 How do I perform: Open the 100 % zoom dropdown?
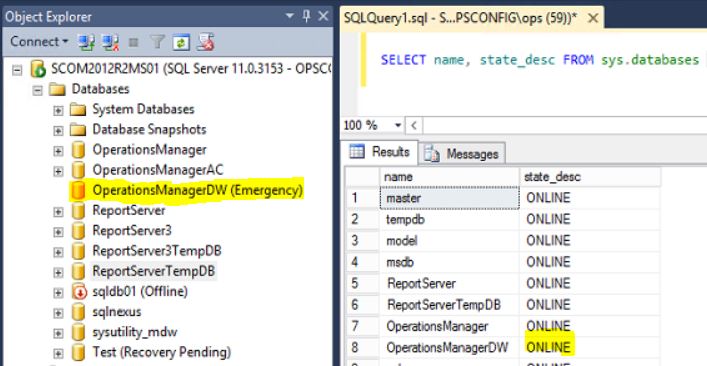pos(398,125)
